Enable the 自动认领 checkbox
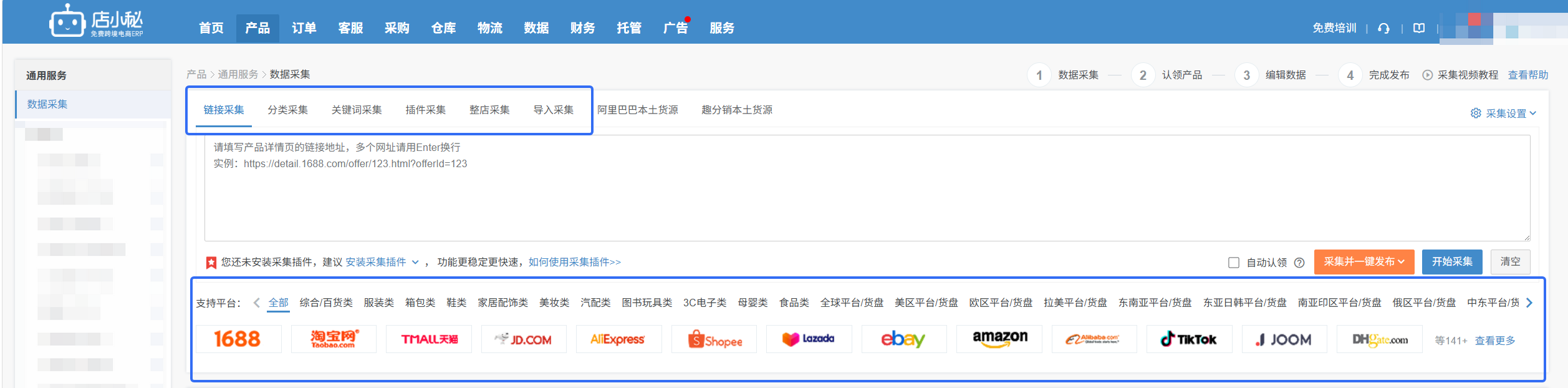Viewport: 1568px width, 388px height. tap(1233, 263)
